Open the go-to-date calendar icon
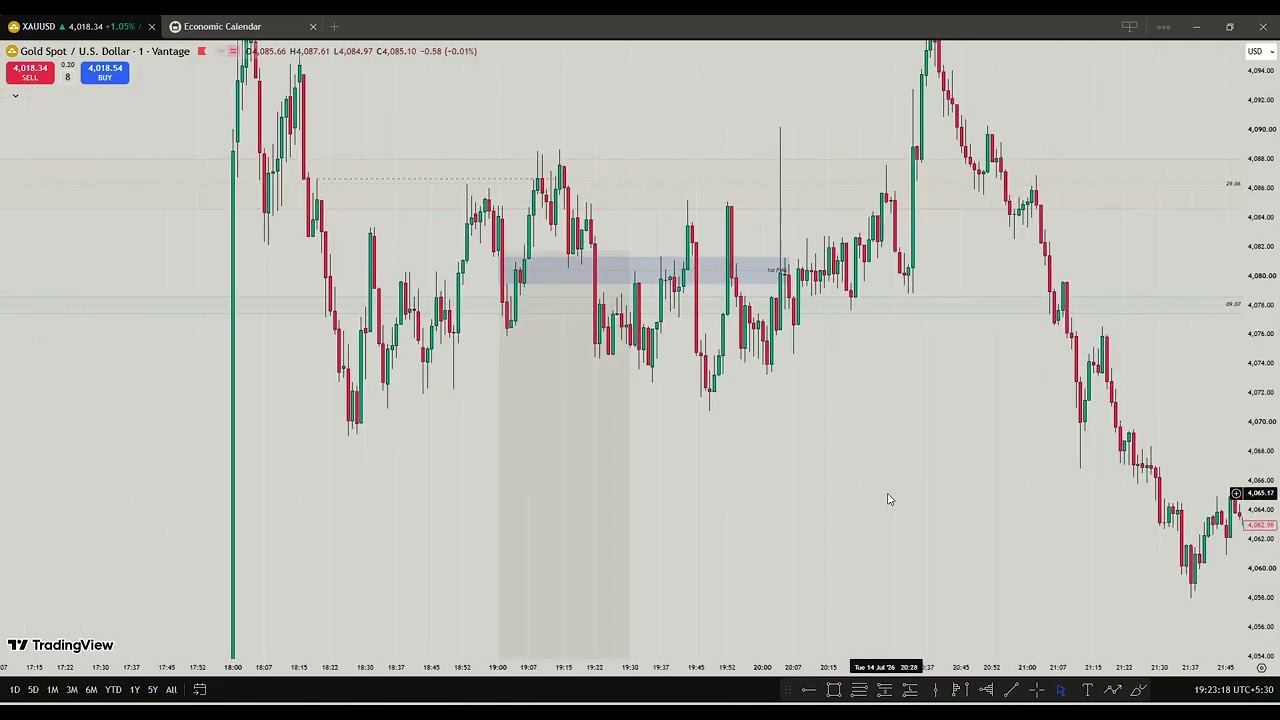Screen dimensions: 1280x720 point(199,690)
